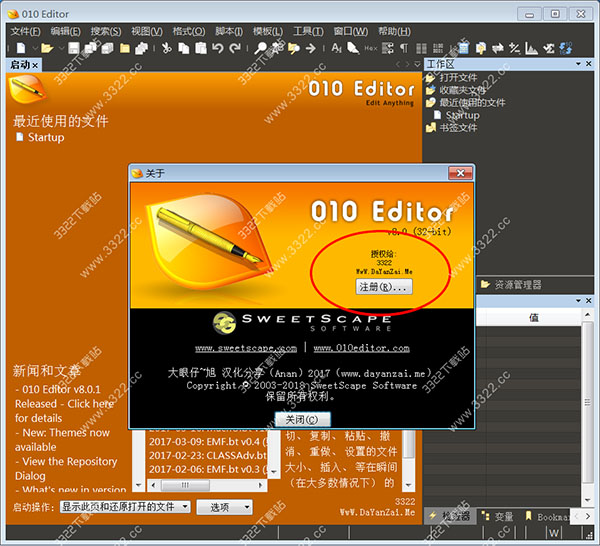Click the 注册(R)... button in About dialog
This screenshot has height=546, width=600.
384,287
